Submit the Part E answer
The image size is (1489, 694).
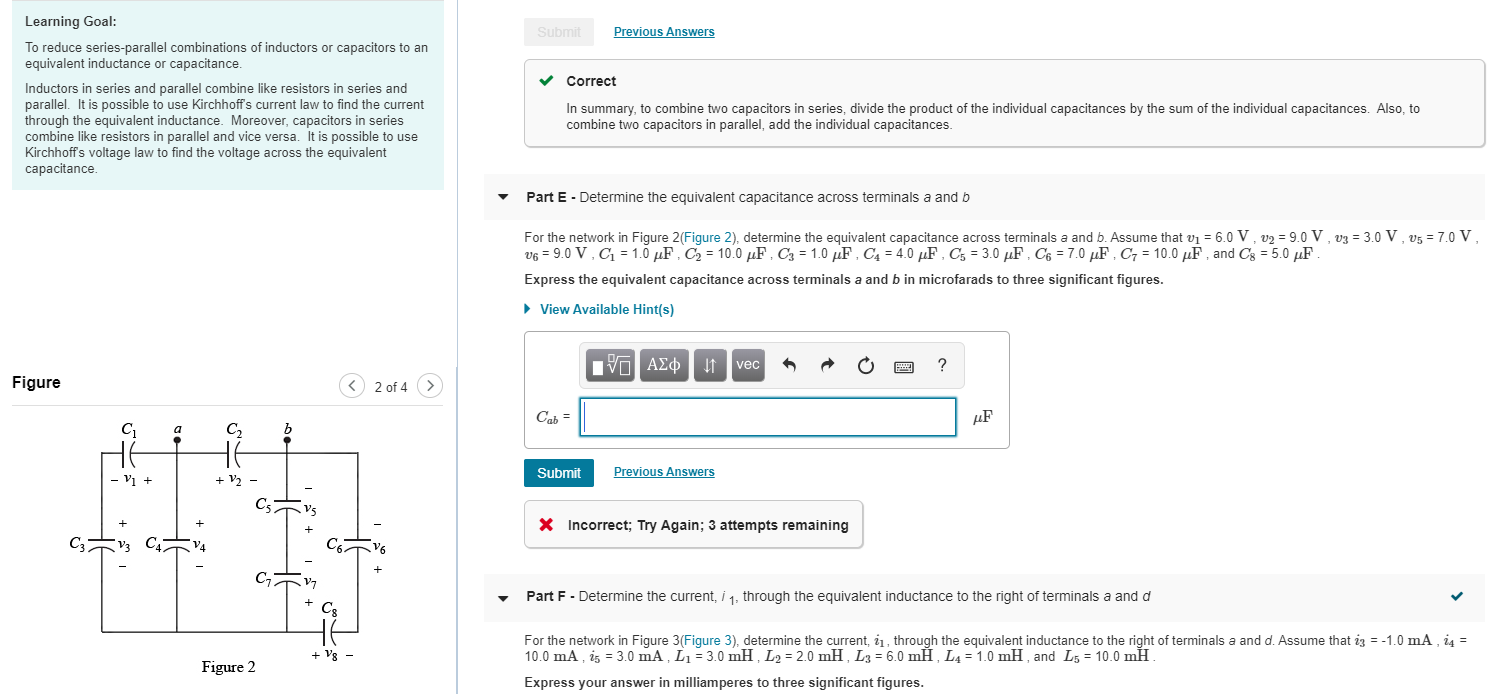(x=558, y=471)
